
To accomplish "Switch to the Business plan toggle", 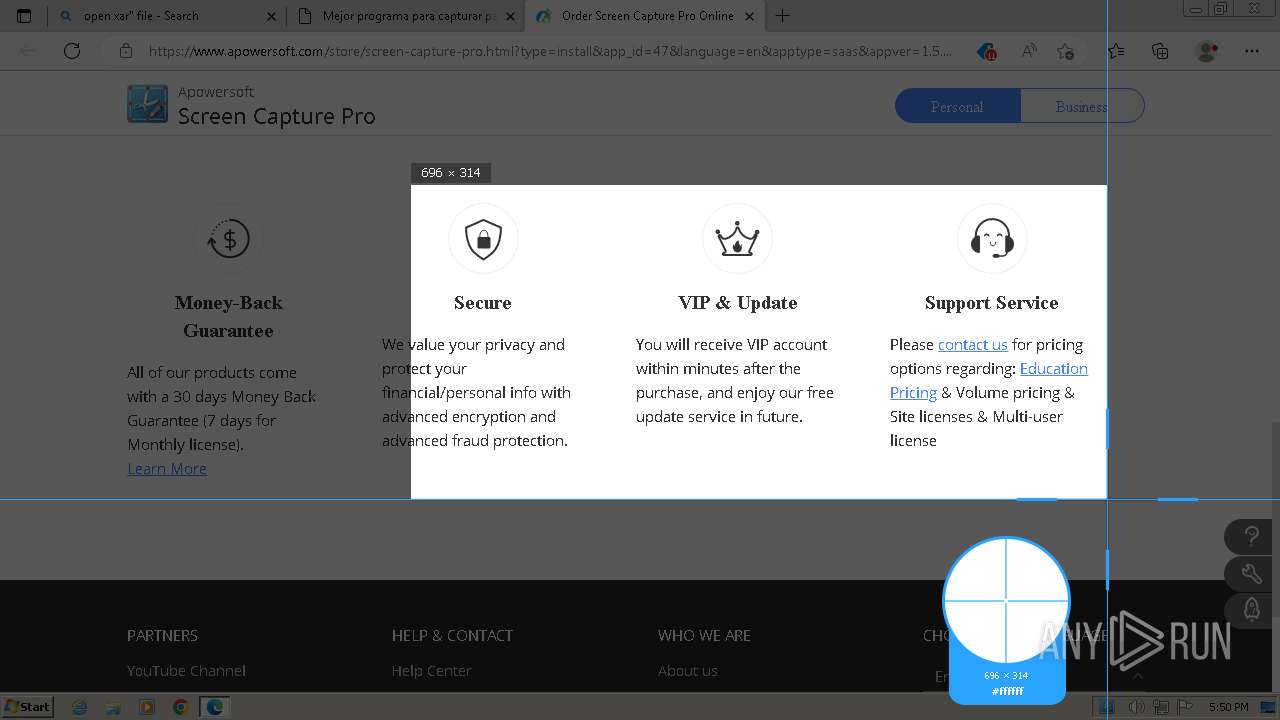I will [x=1082, y=106].
